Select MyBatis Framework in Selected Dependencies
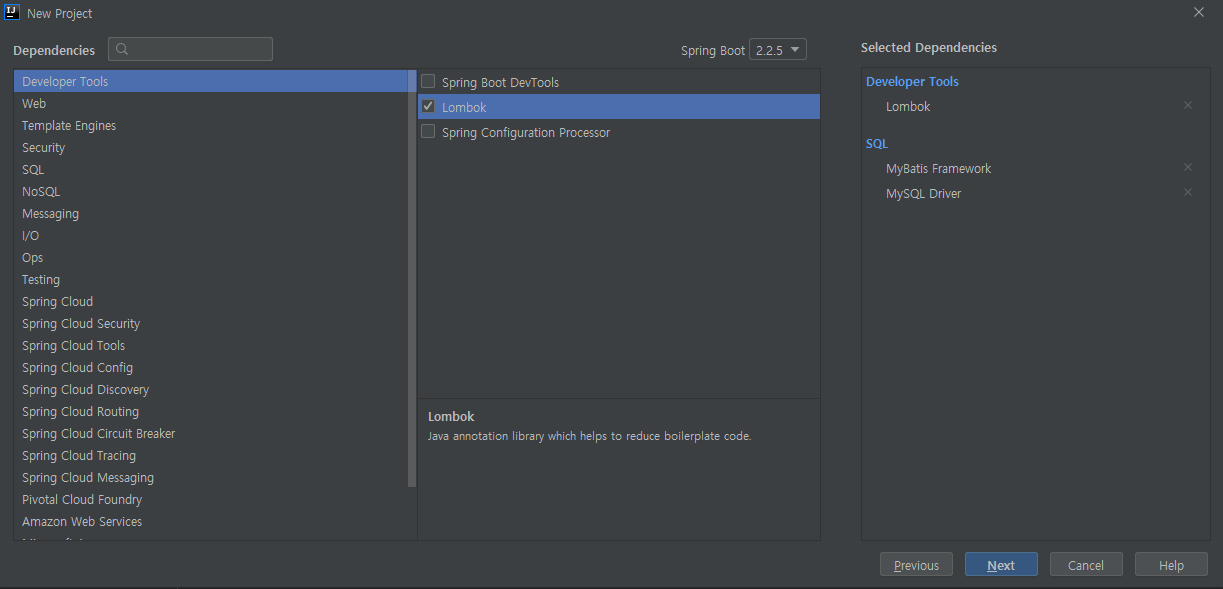 click(x=938, y=168)
